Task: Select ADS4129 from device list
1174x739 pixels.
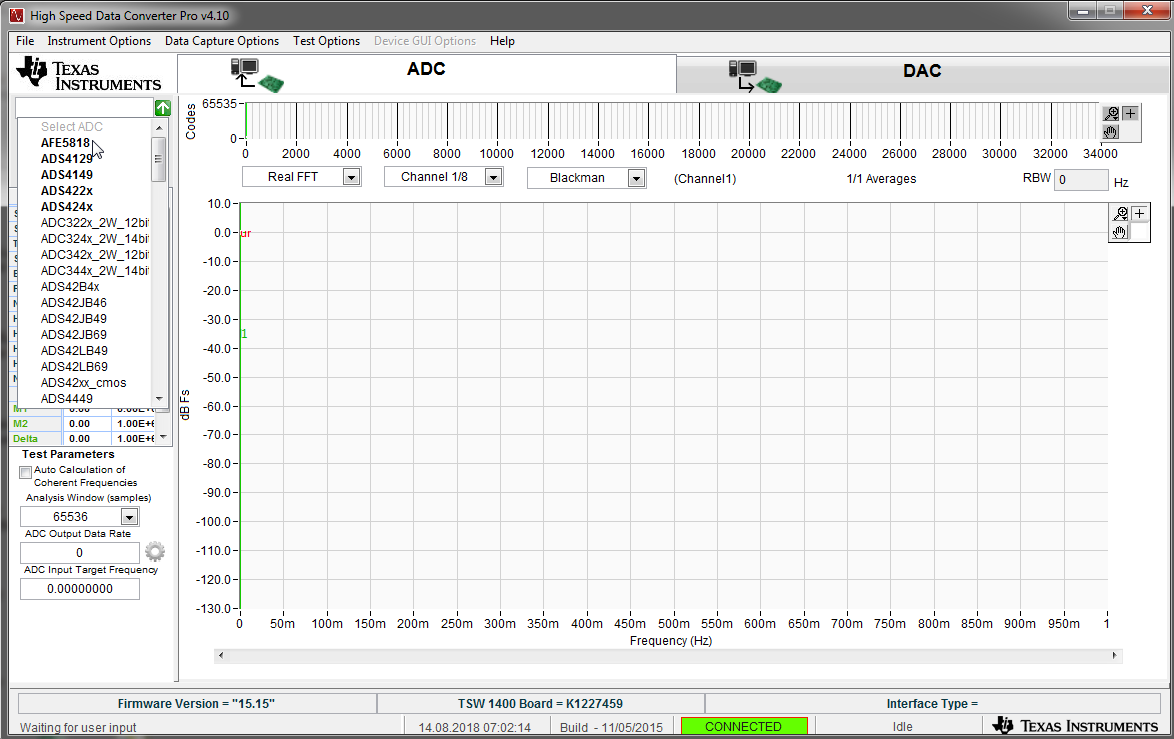Action: coord(67,159)
